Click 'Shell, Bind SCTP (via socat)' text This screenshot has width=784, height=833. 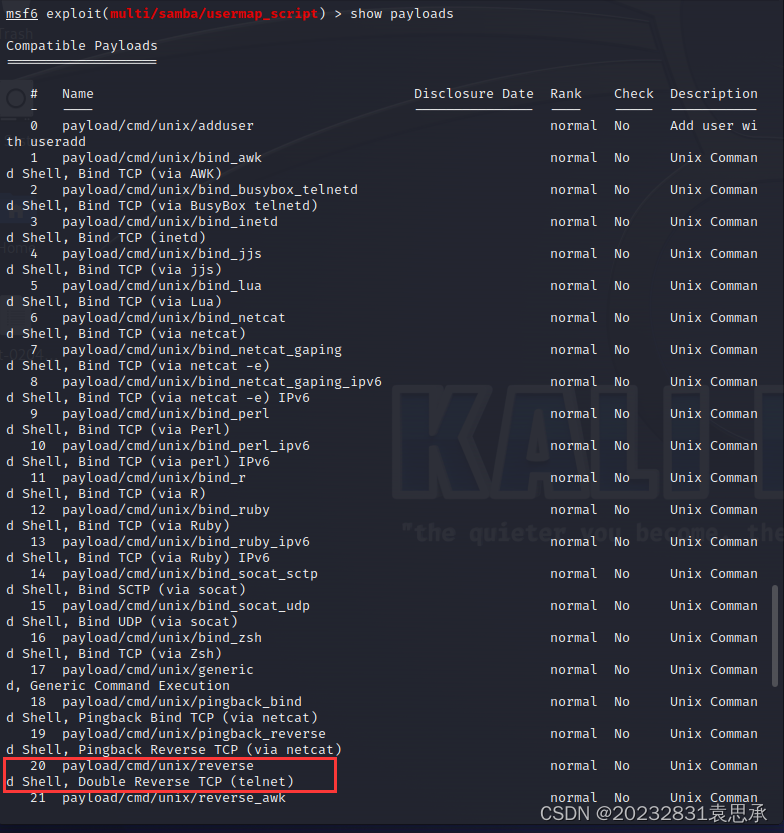pyautogui.click(x=133, y=590)
